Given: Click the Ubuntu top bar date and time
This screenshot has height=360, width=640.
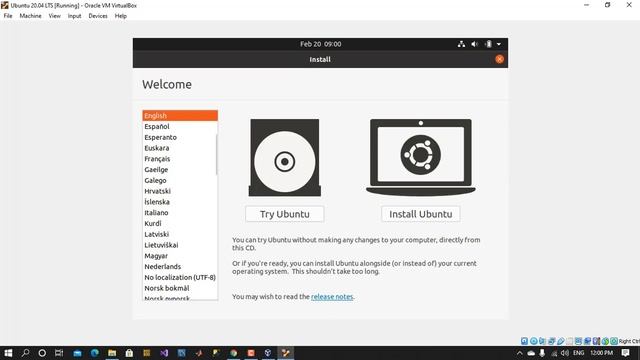Looking at the screenshot, I should pyautogui.click(x=320, y=44).
